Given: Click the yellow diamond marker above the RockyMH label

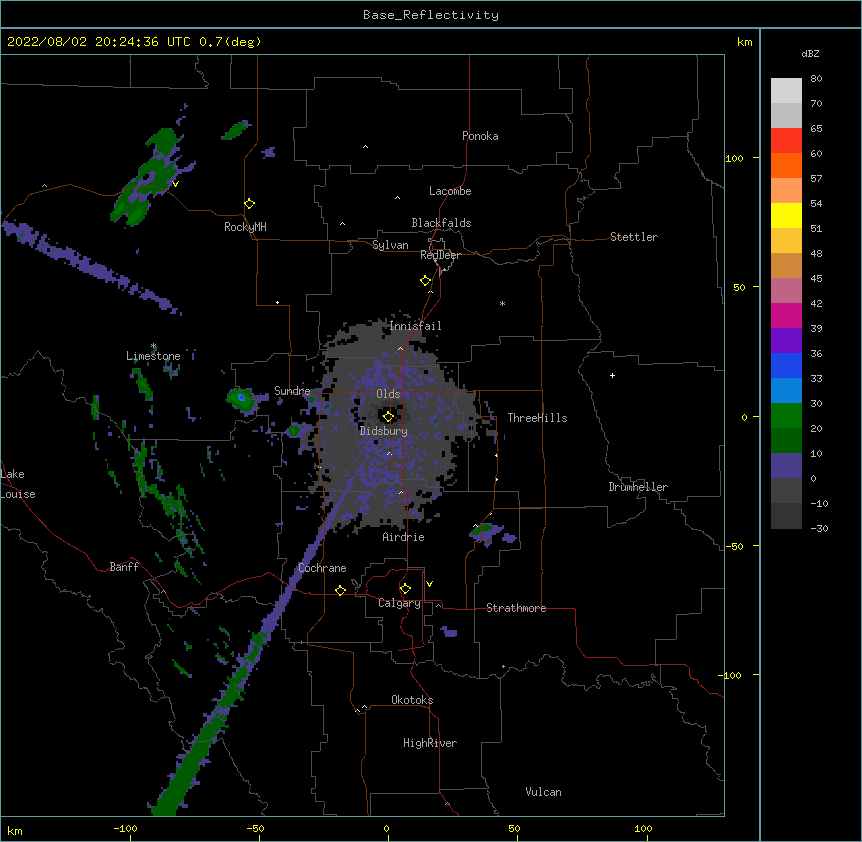Looking at the screenshot, I should pos(250,203).
